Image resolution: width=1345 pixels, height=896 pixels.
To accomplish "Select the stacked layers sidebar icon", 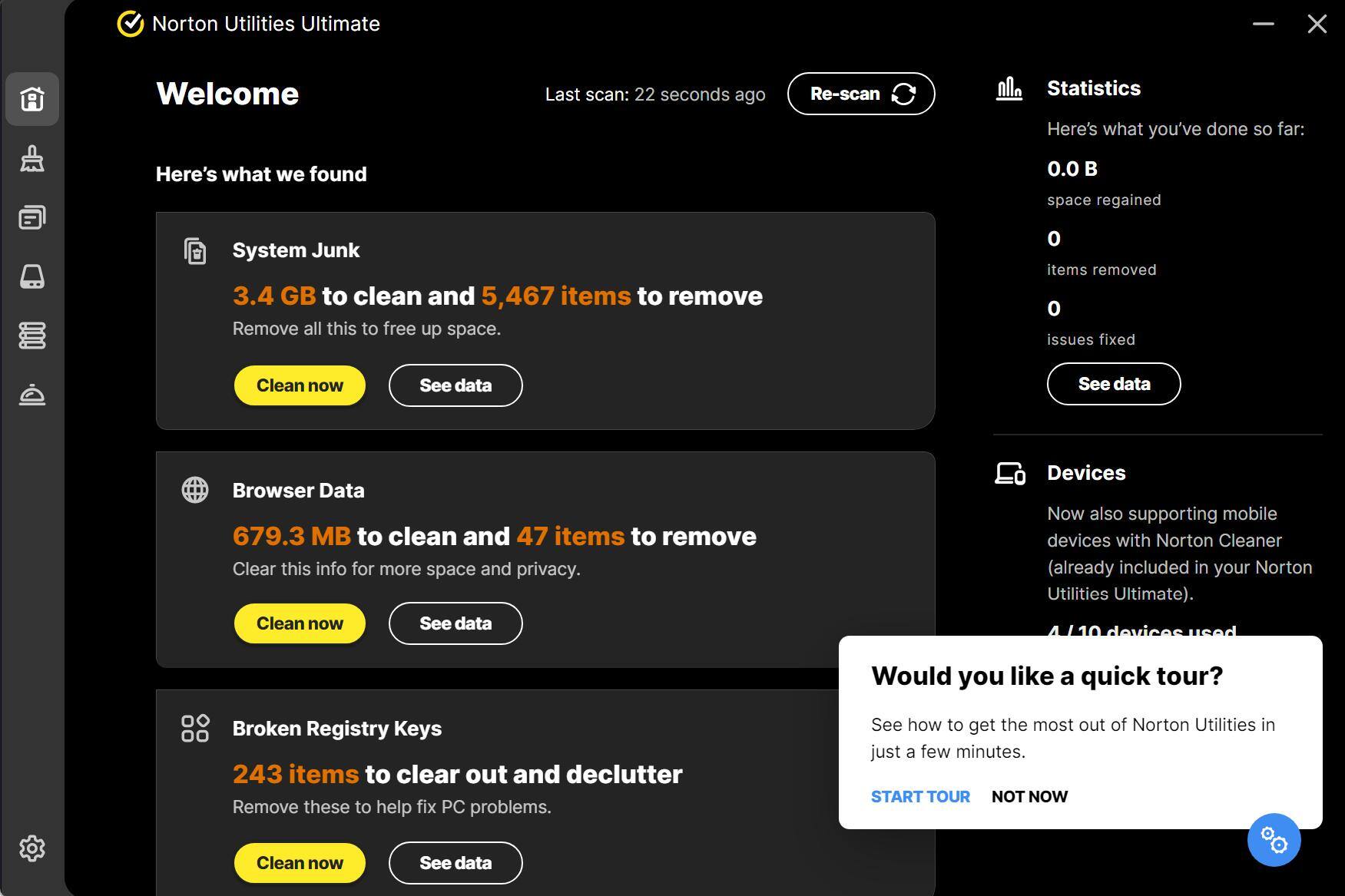I will 32,336.
